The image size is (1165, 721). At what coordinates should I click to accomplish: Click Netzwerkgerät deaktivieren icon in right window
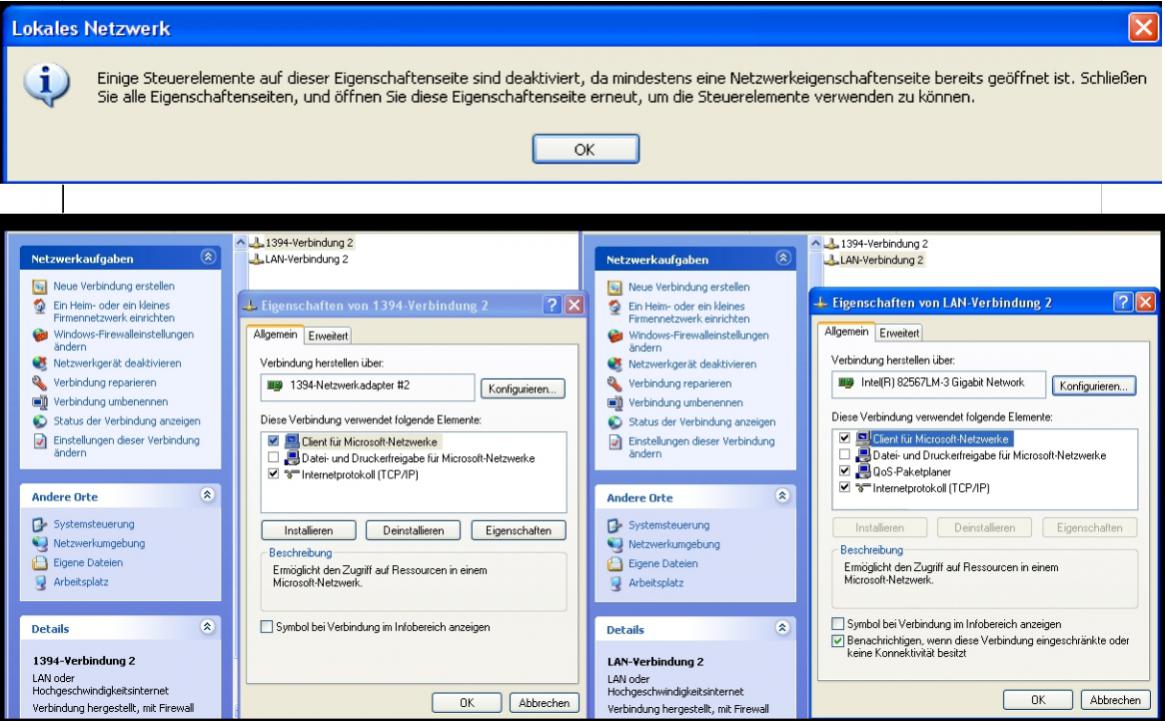[x=614, y=364]
